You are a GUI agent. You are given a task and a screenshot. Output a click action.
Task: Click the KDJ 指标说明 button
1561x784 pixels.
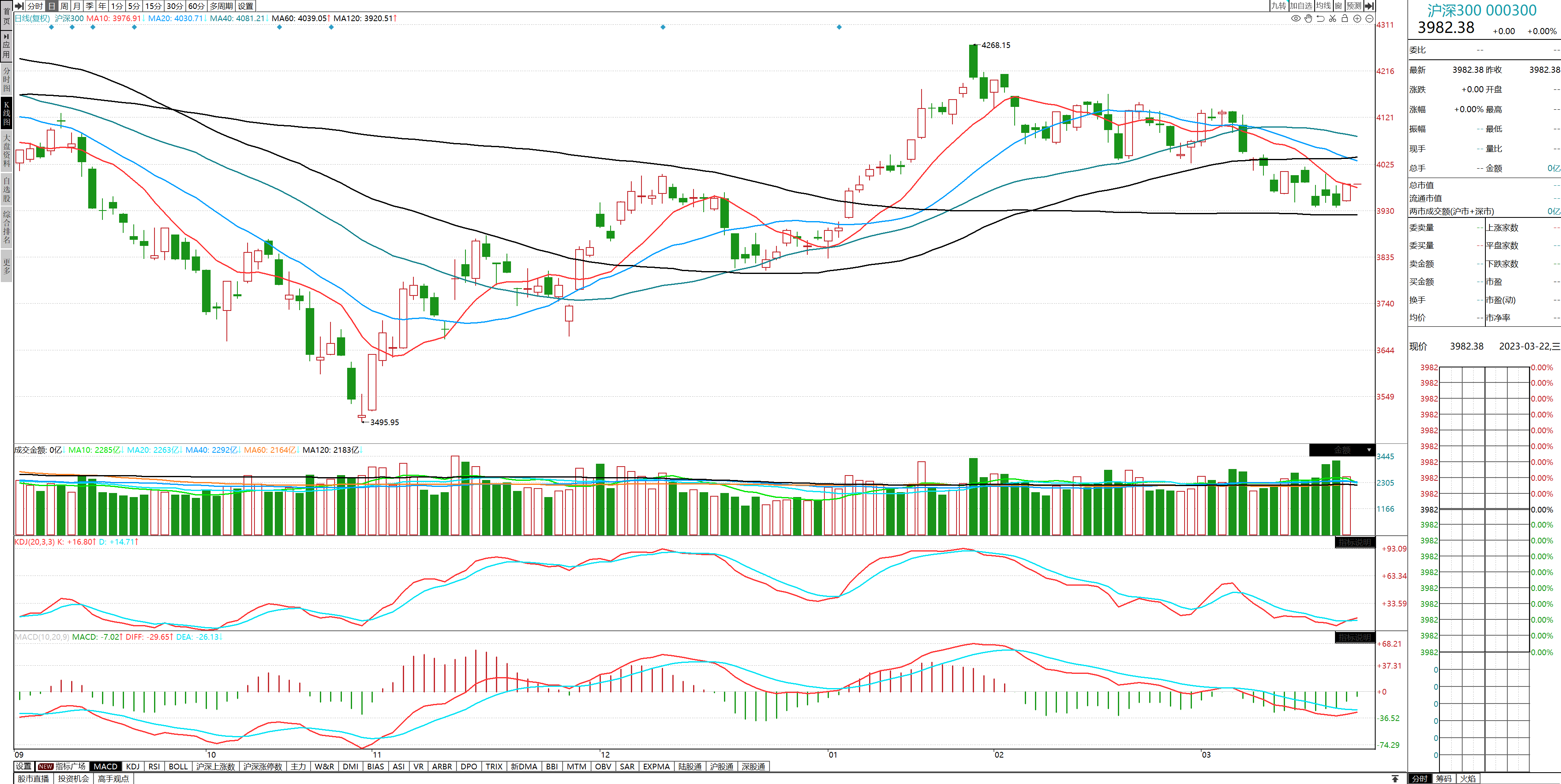tap(1354, 542)
